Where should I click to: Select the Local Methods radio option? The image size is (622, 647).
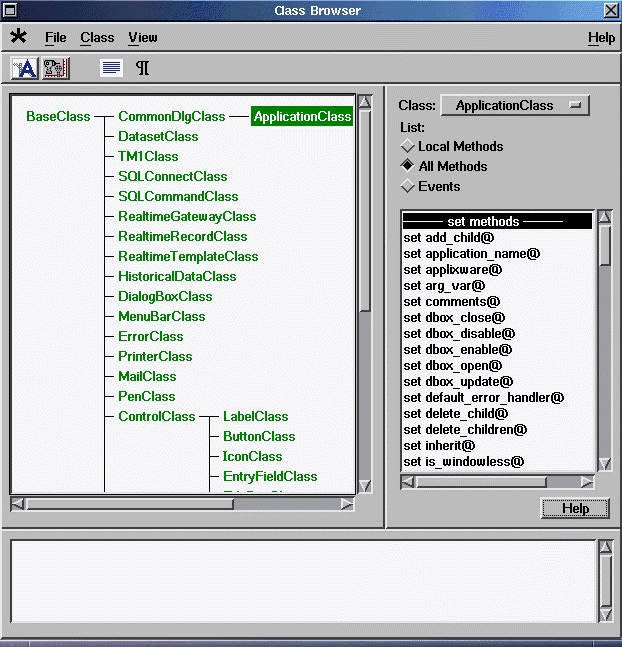[x=407, y=147]
